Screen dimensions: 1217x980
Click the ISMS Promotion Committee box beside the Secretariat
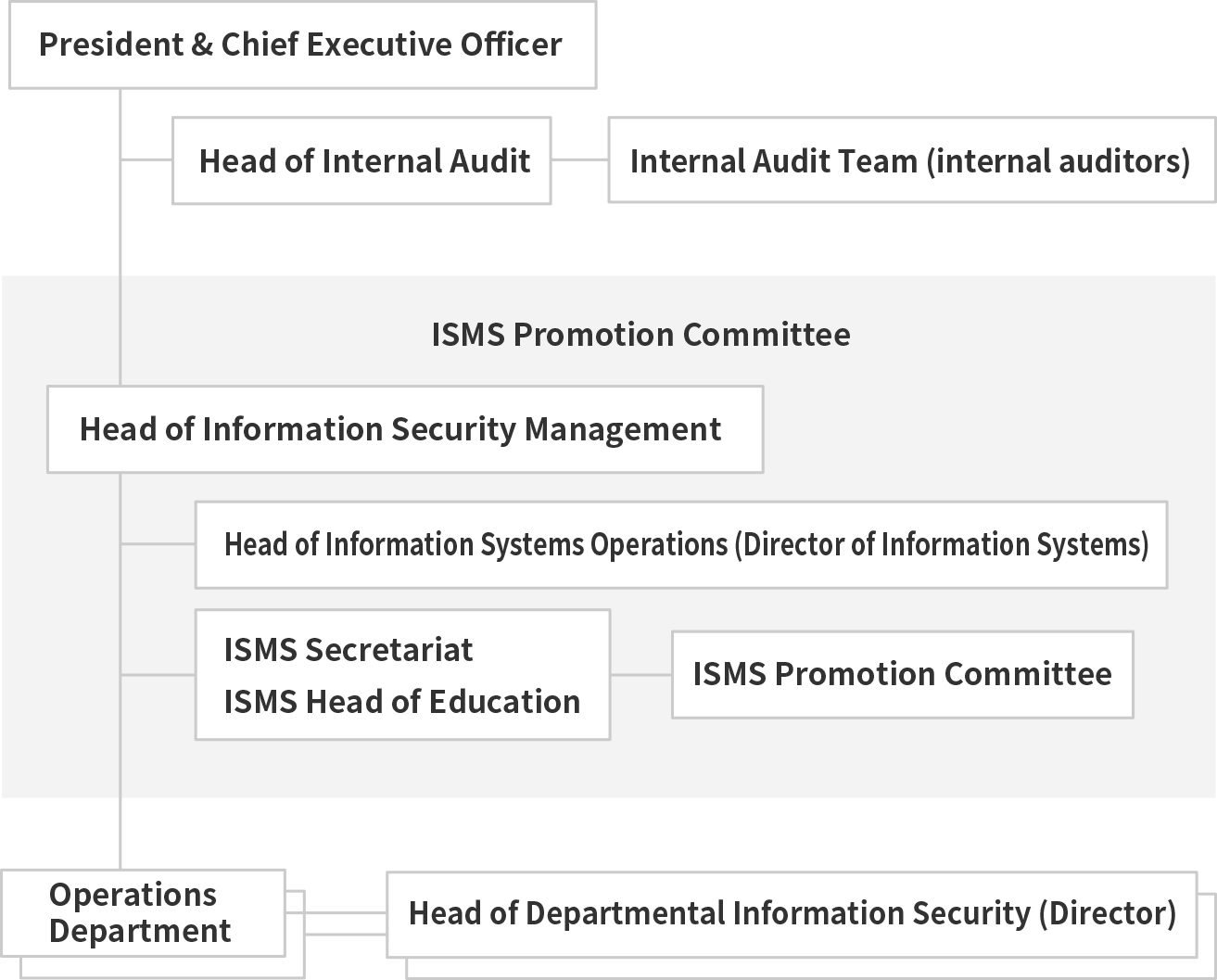click(x=902, y=674)
